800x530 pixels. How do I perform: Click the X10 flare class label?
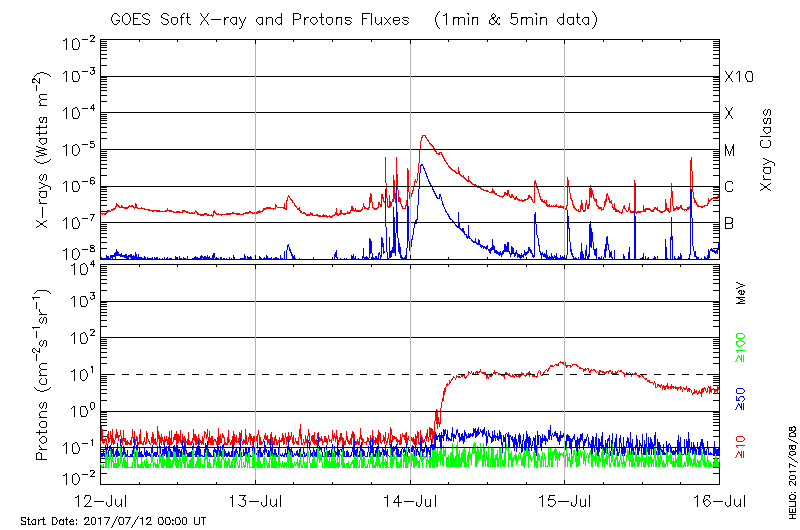(738, 77)
